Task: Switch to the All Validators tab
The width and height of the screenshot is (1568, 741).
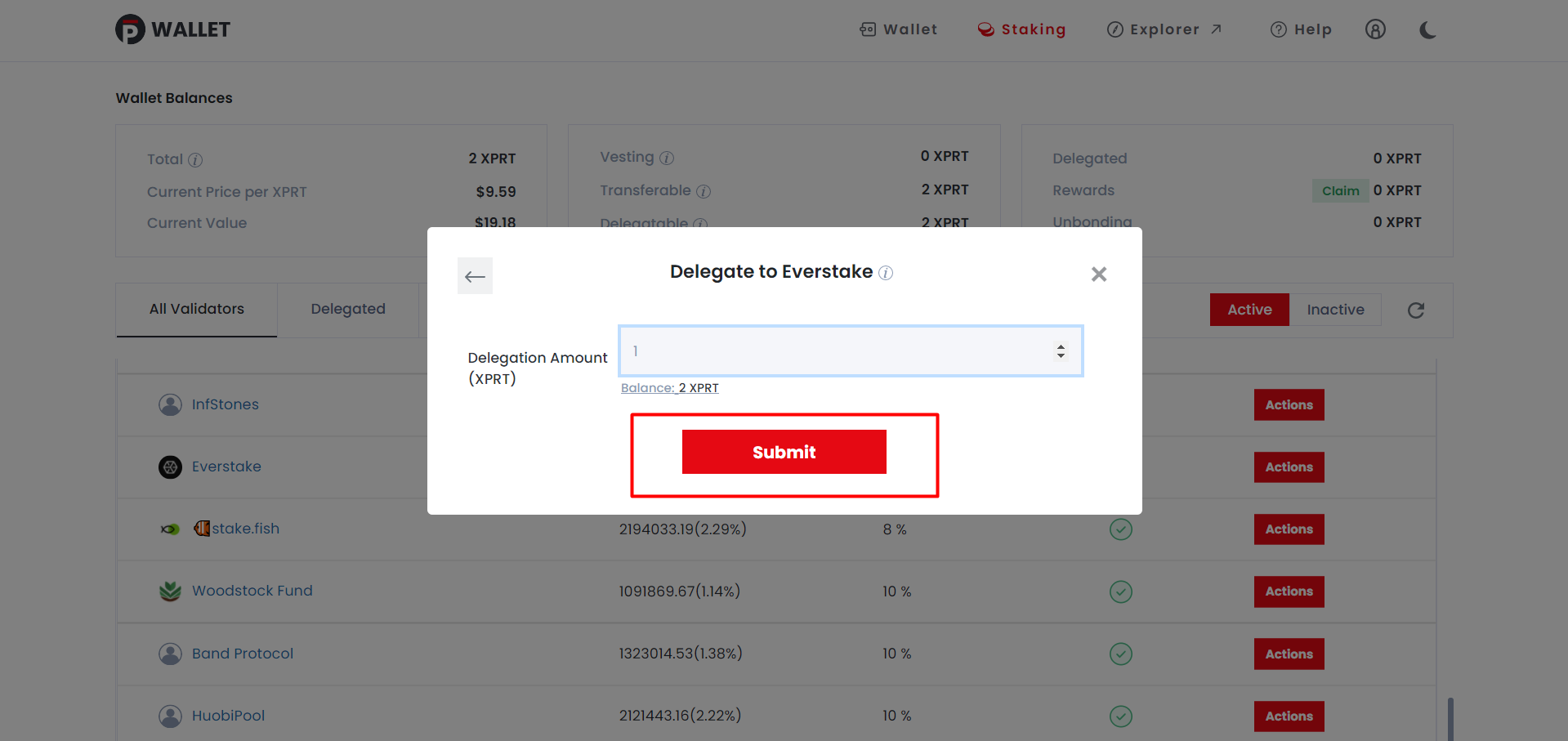Action: [x=197, y=310]
